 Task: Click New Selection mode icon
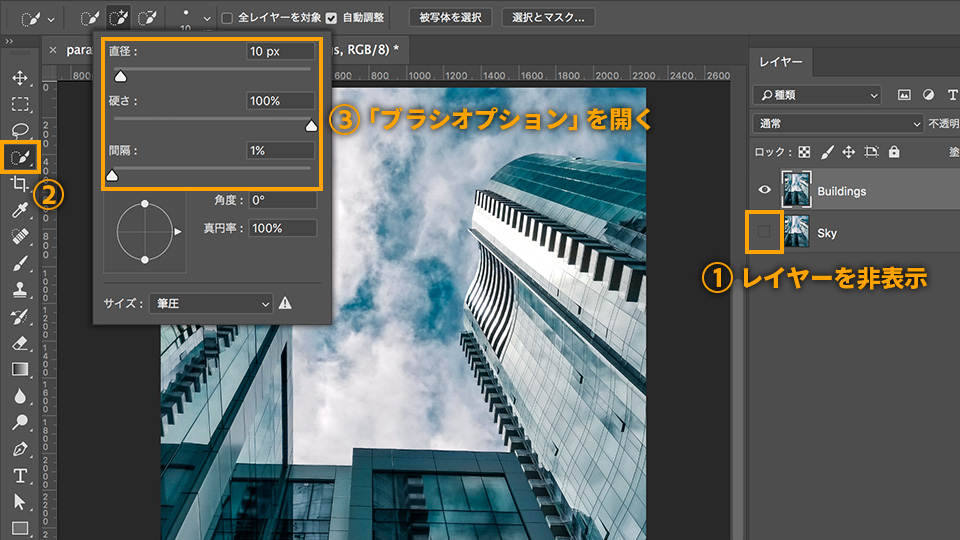pyautogui.click(x=90, y=18)
